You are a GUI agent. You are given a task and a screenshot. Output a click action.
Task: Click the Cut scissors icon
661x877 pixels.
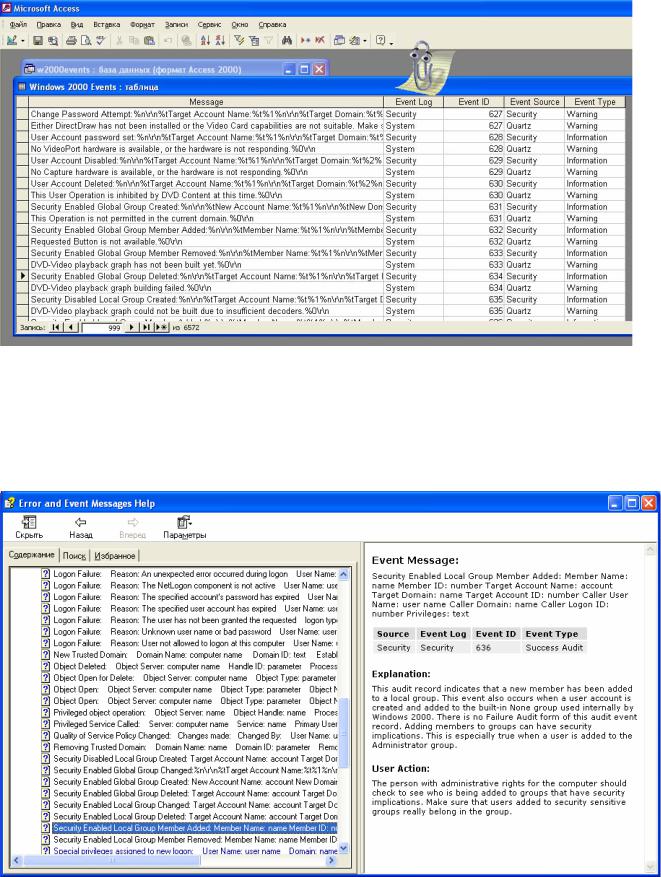click(119, 40)
